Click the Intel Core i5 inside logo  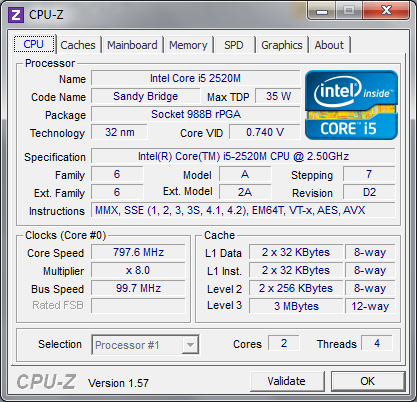[x=351, y=105]
